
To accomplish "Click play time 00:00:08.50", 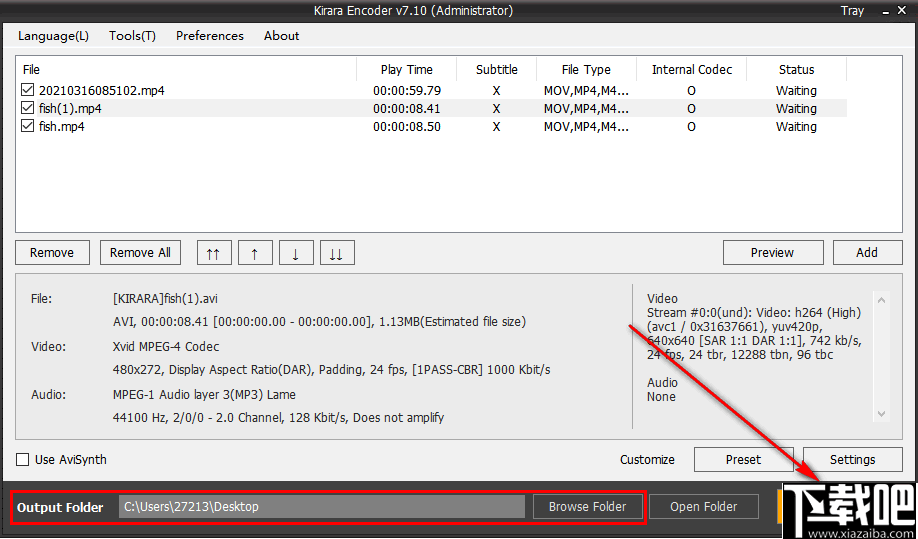I will click(407, 126).
